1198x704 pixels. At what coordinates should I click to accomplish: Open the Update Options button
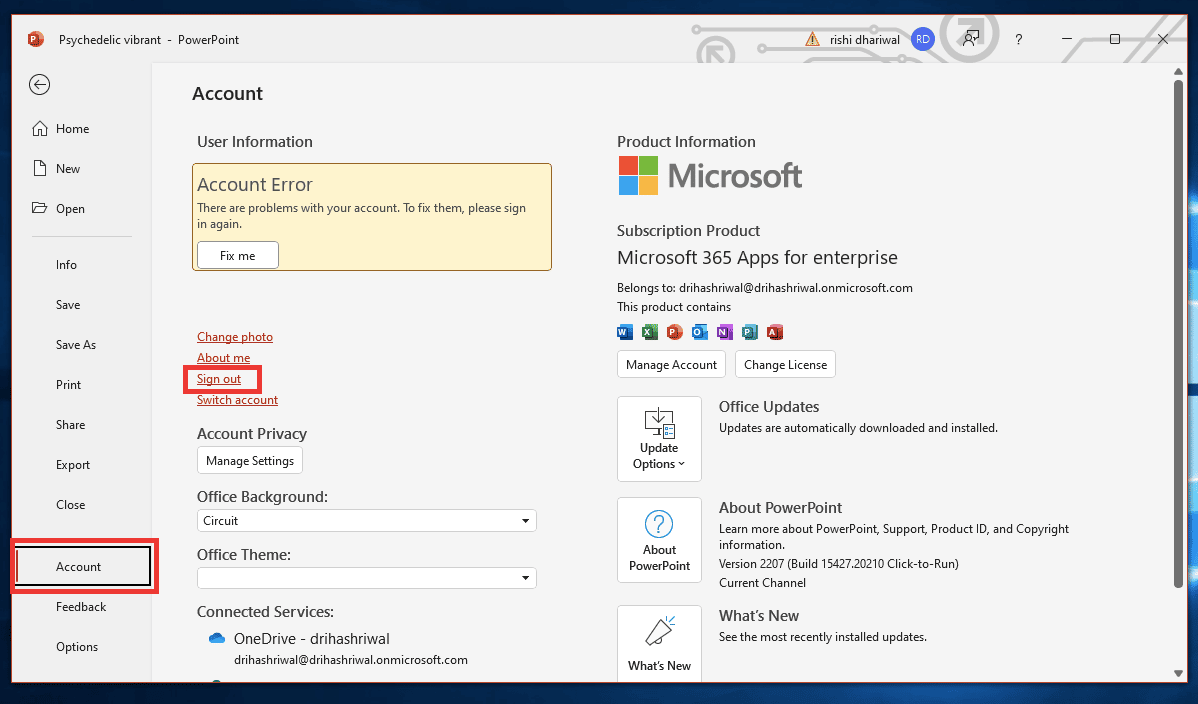pyautogui.click(x=659, y=439)
